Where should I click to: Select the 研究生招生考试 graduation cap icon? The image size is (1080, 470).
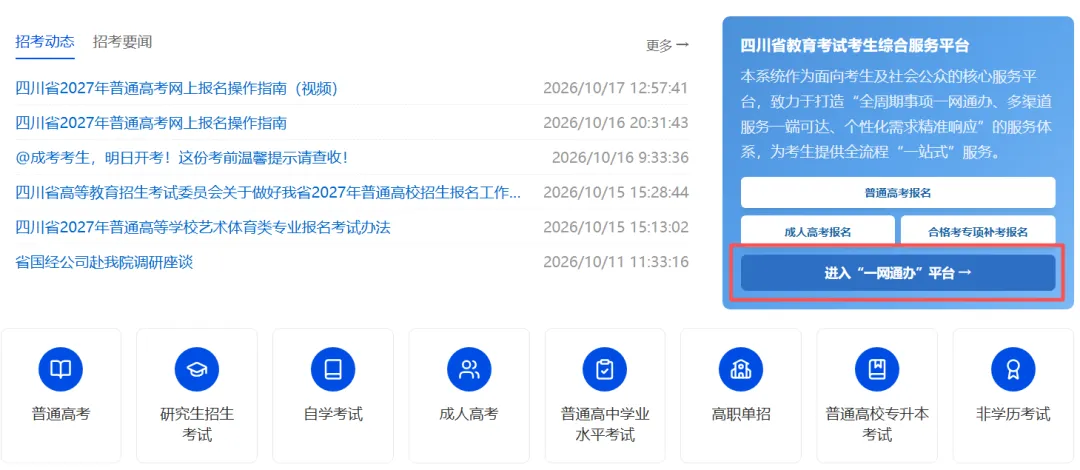point(196,370)
